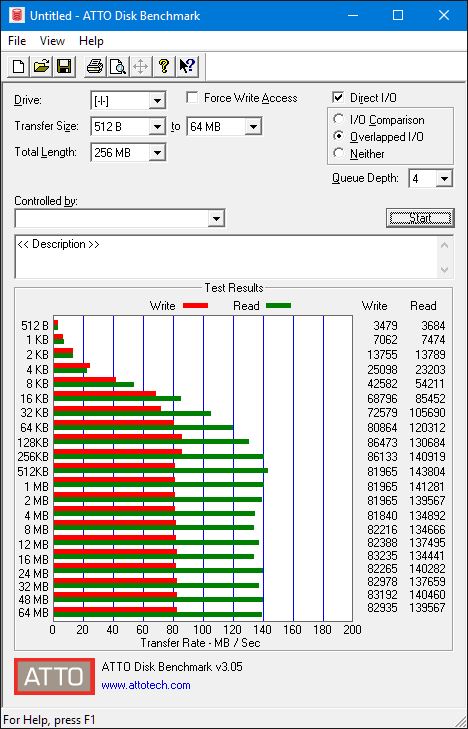Enable Force Write Access checkbox
The image size is (468, 729).
pyautogui.click(x=191, y=98)
